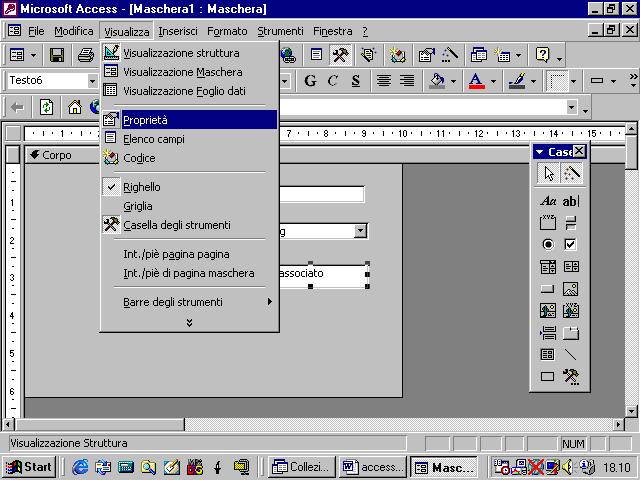Click the Print toolbar icon
The image size is (640, 480).
click(86, 55)
